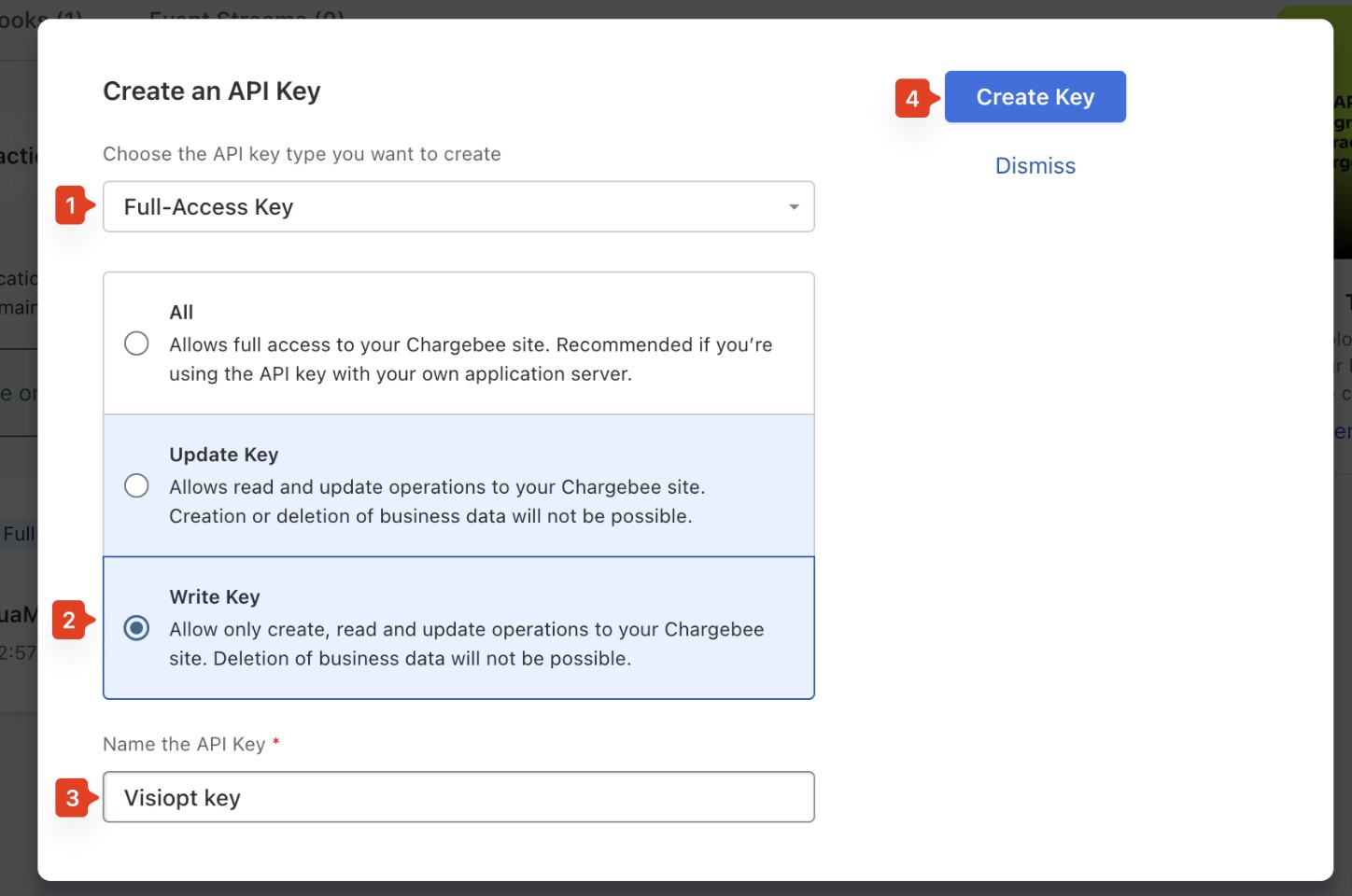Select the Update Key radio button
The height and width of the screenshot is (896, 1352).
pos(136,486)
